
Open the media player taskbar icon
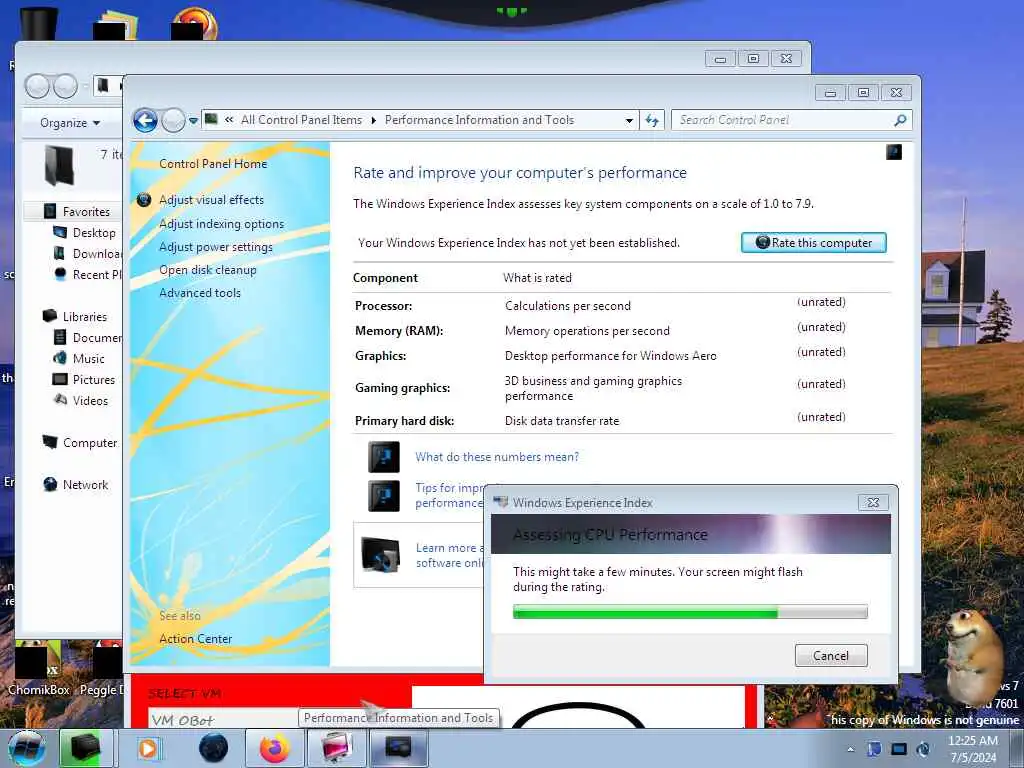149,748
